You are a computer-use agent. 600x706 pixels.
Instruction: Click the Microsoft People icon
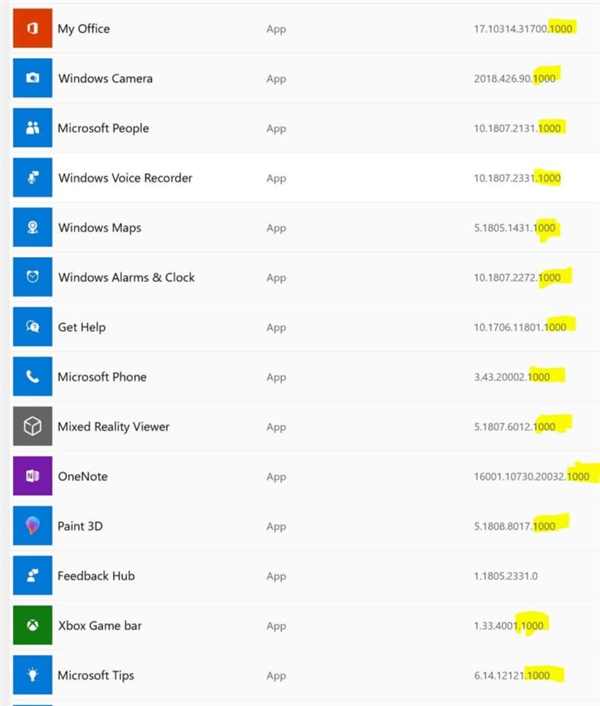[x=32, y=128]
